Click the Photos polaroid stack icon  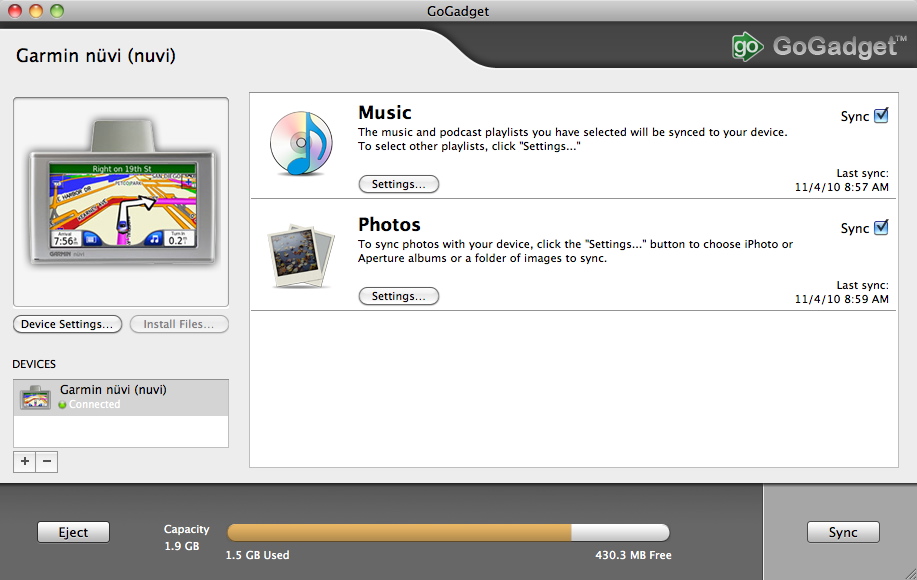(x=301, y=256)
